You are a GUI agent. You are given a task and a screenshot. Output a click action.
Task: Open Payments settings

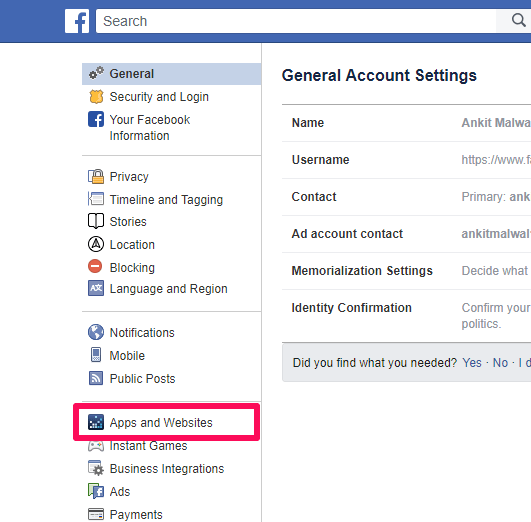(136, 515)
